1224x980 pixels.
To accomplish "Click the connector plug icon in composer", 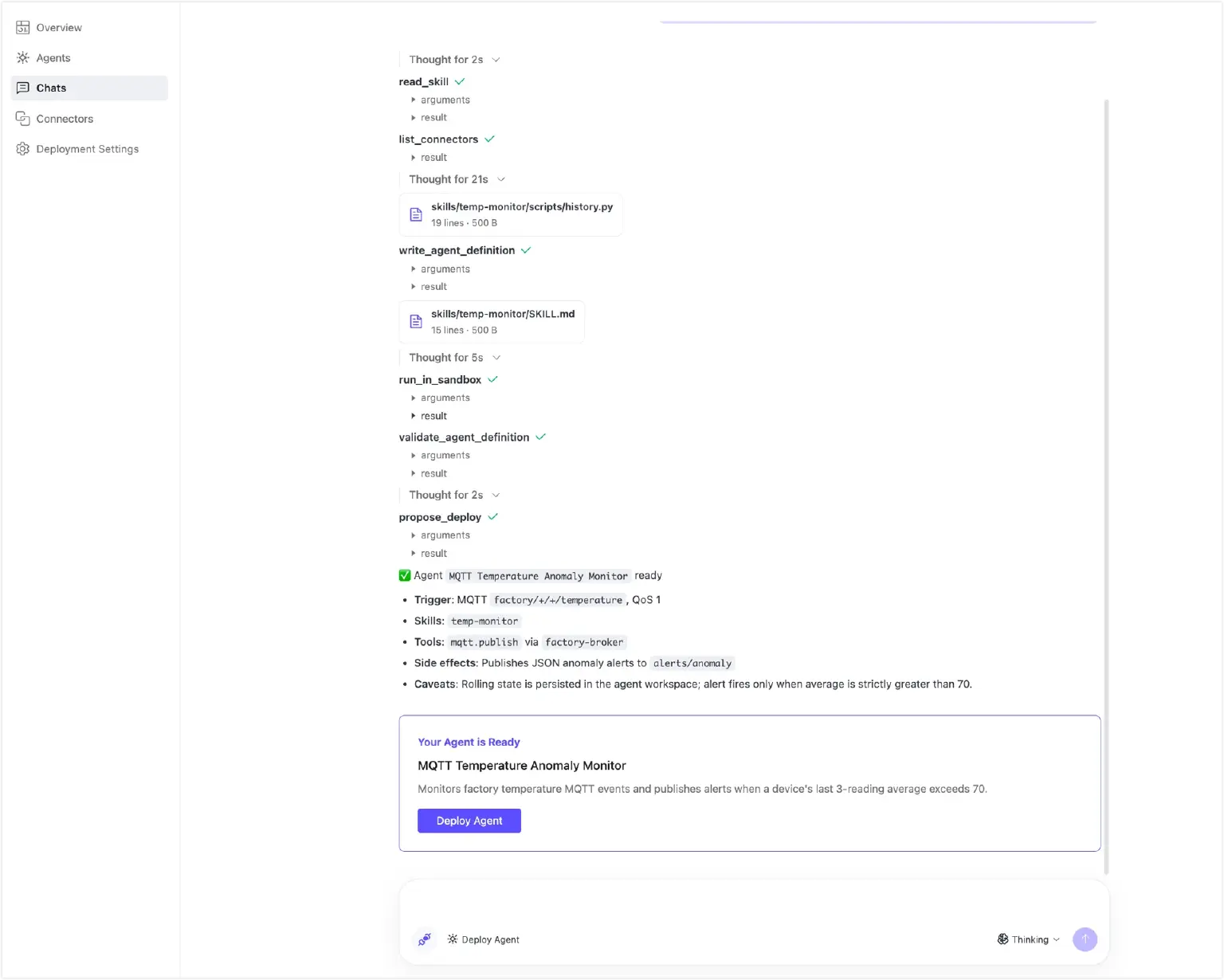I will (x=425, y=939).
